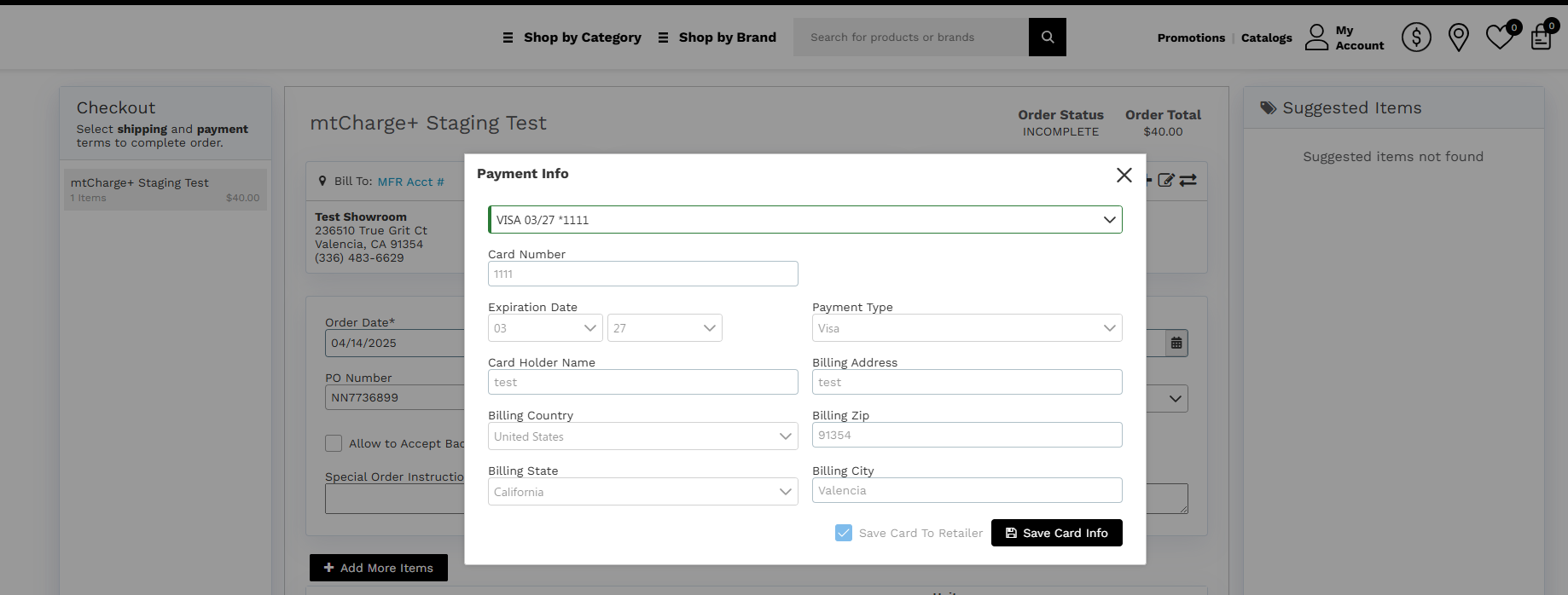This screenshot has width=1568, height=595.
Task: Click the Billing Zip field
Action: click(x=967, y=435)
